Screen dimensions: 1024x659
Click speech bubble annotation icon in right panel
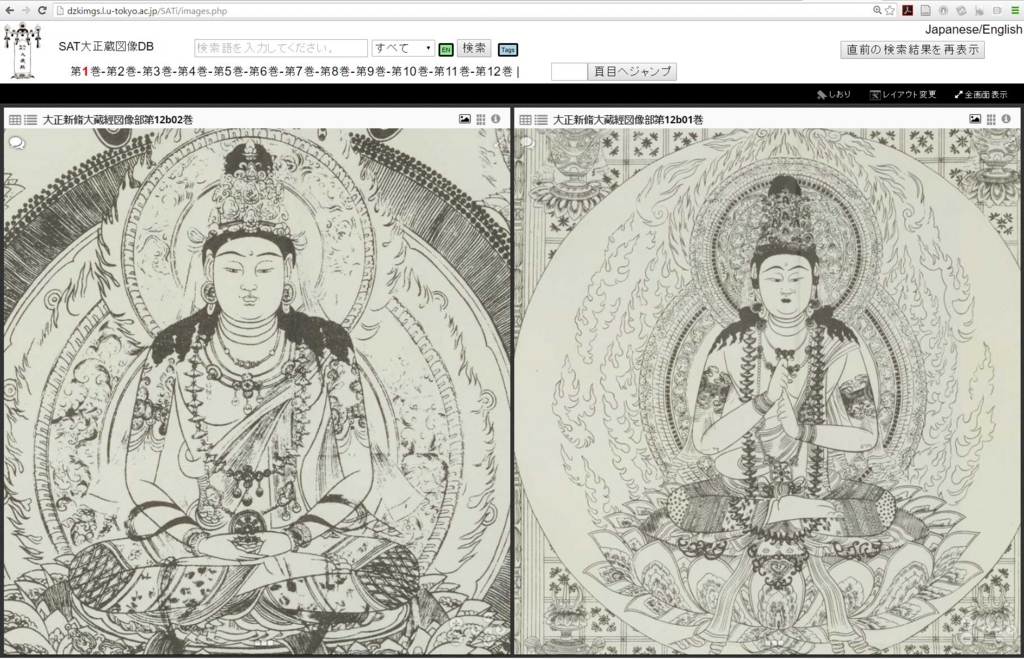(x=526, y=142)
